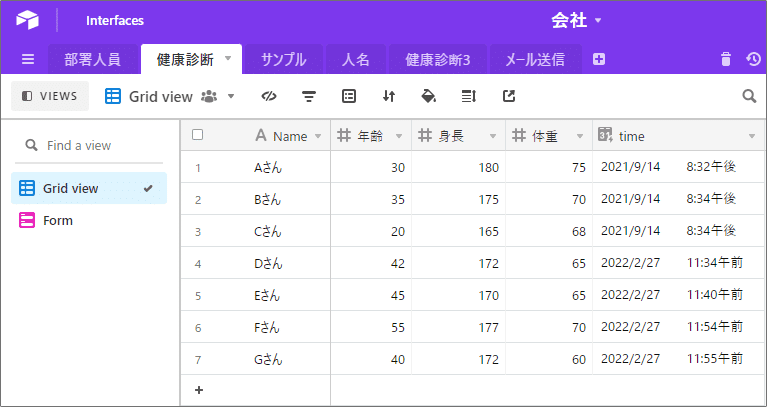Click the search magnifier icon in toolbar
This screenshot has height=407, width=767.
pyautogui.click(x=749, y=96)
